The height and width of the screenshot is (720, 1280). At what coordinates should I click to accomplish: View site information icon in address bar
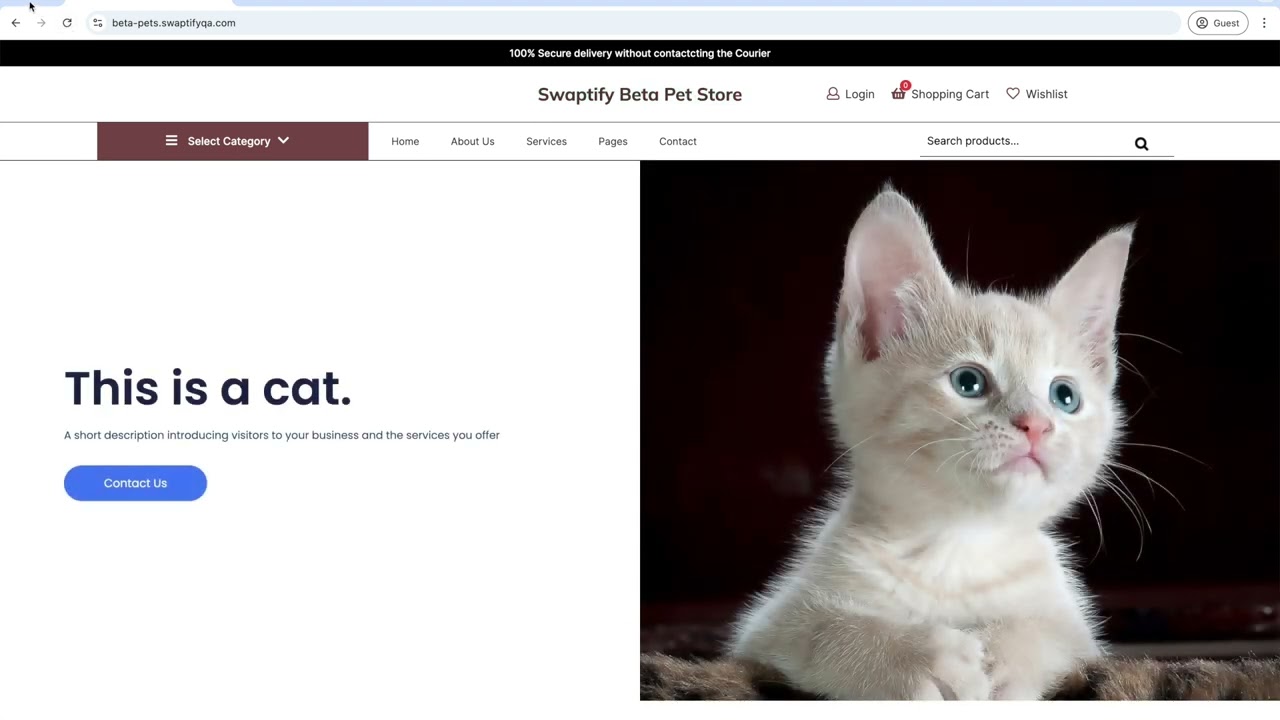(x=98, y=23)
